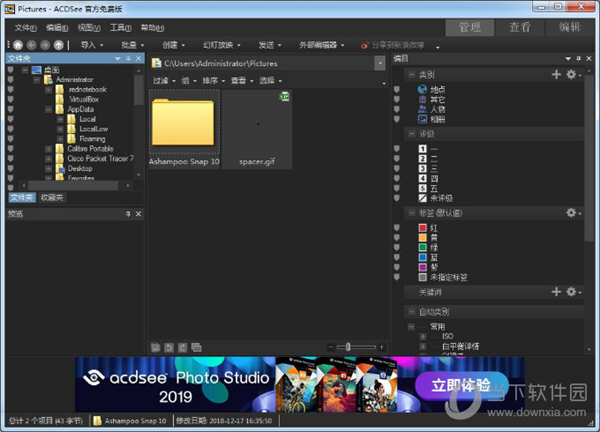
Task: Pin the 预览 panel
Action: point(128,214)
